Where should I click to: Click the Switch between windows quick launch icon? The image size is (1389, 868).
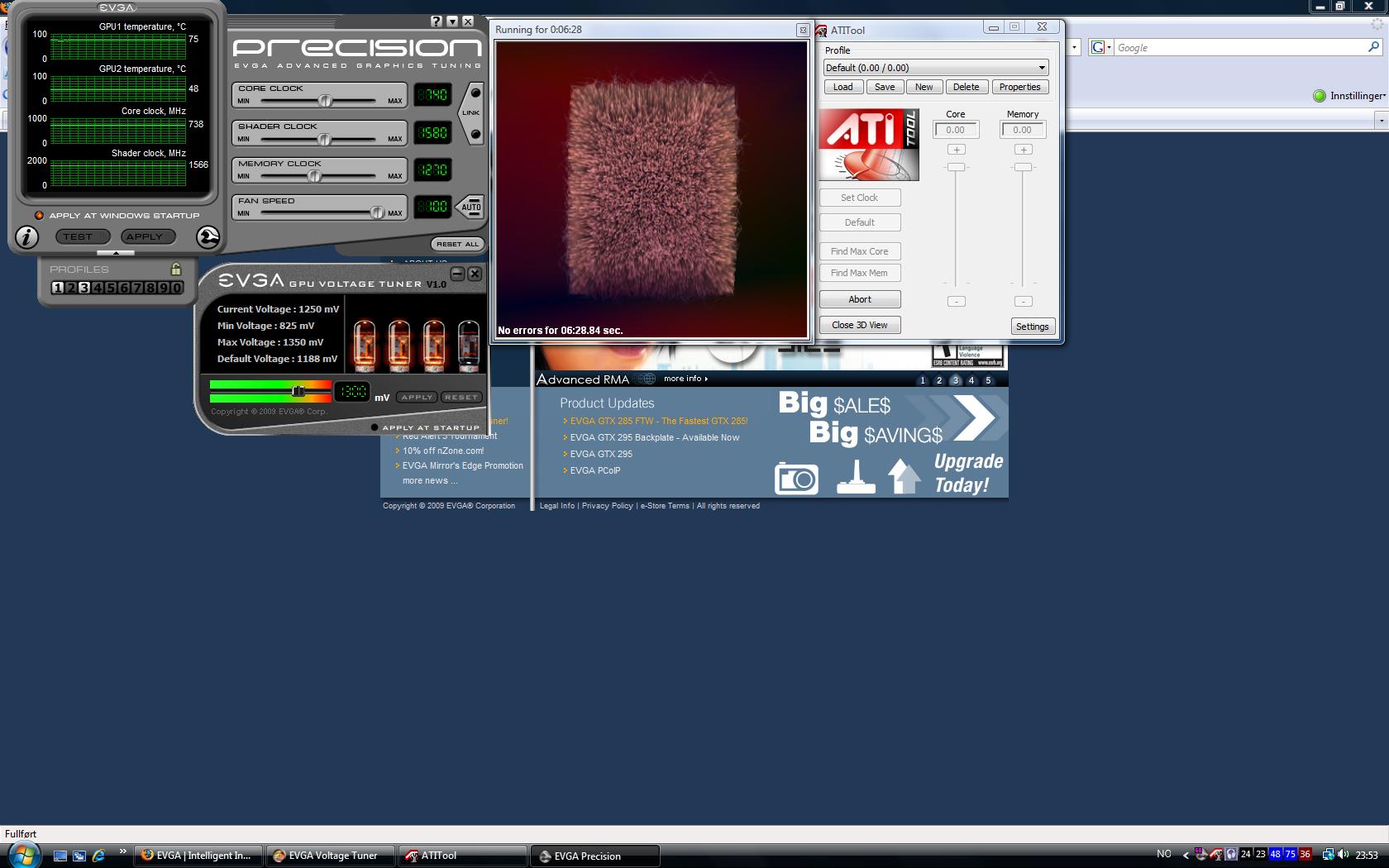79,856
